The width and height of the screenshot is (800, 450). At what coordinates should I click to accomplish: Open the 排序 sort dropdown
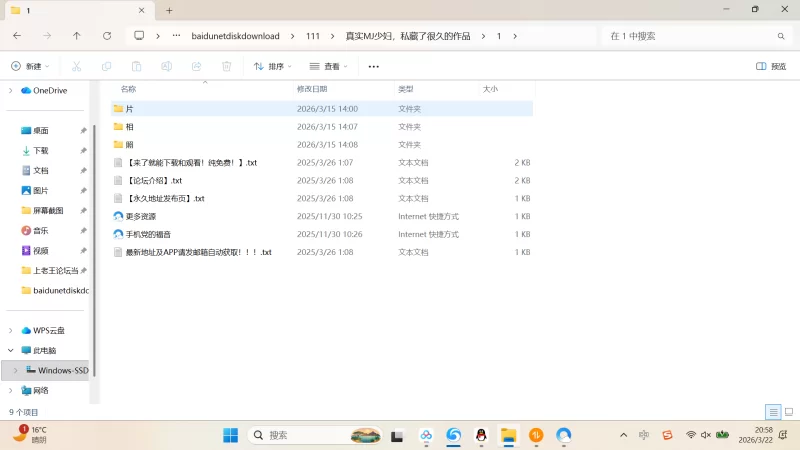[272, 66]
